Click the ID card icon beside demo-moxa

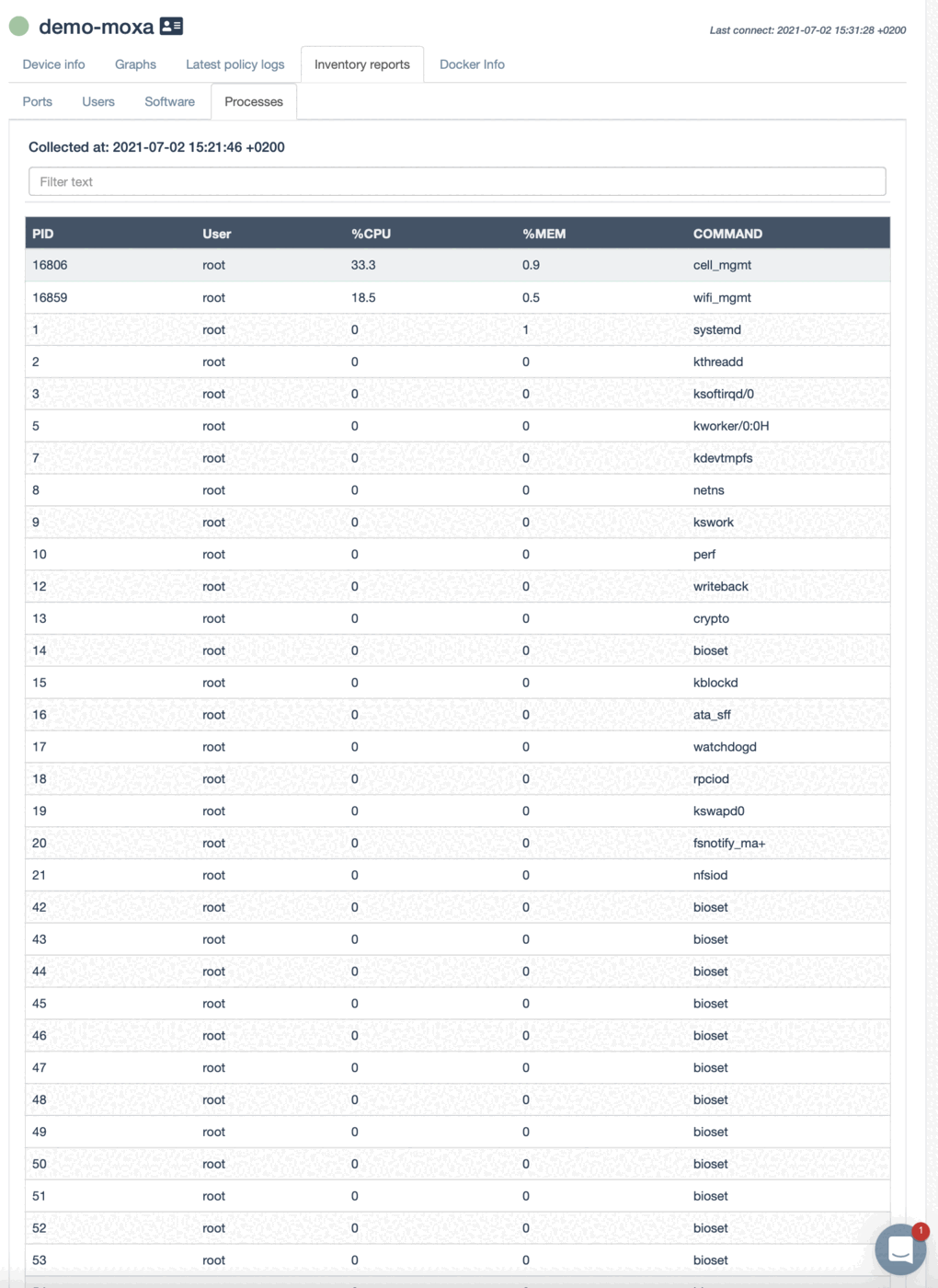pos(171,26)
